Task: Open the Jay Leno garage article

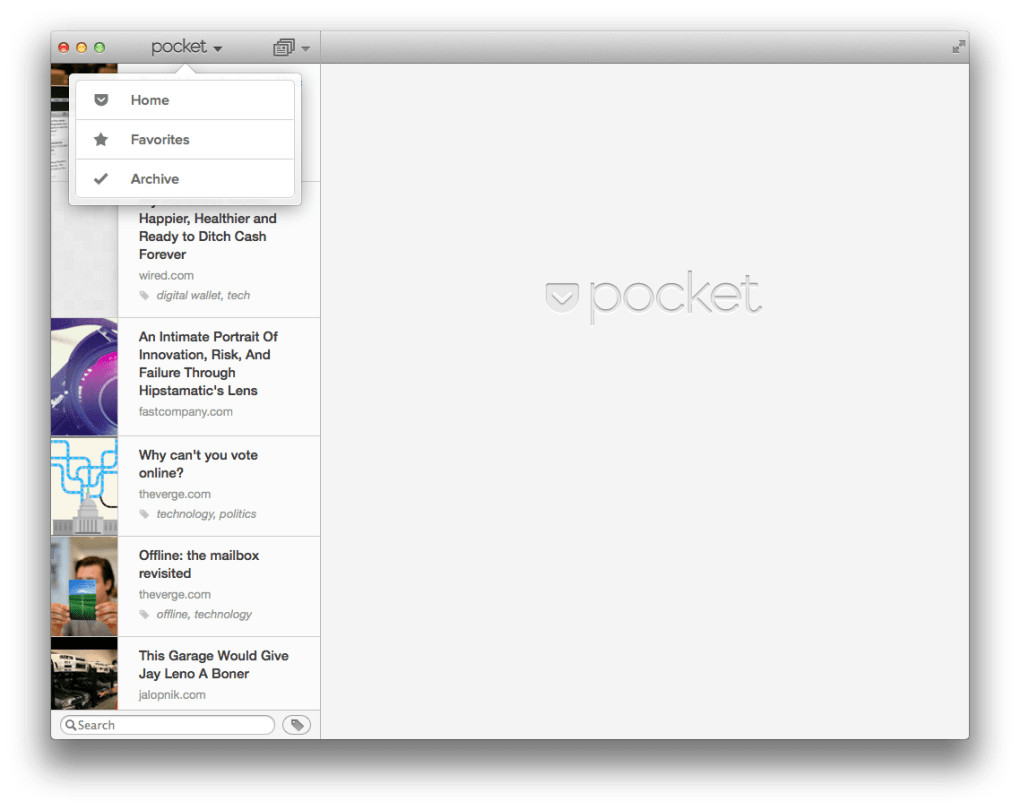Action: click(185, 674)
